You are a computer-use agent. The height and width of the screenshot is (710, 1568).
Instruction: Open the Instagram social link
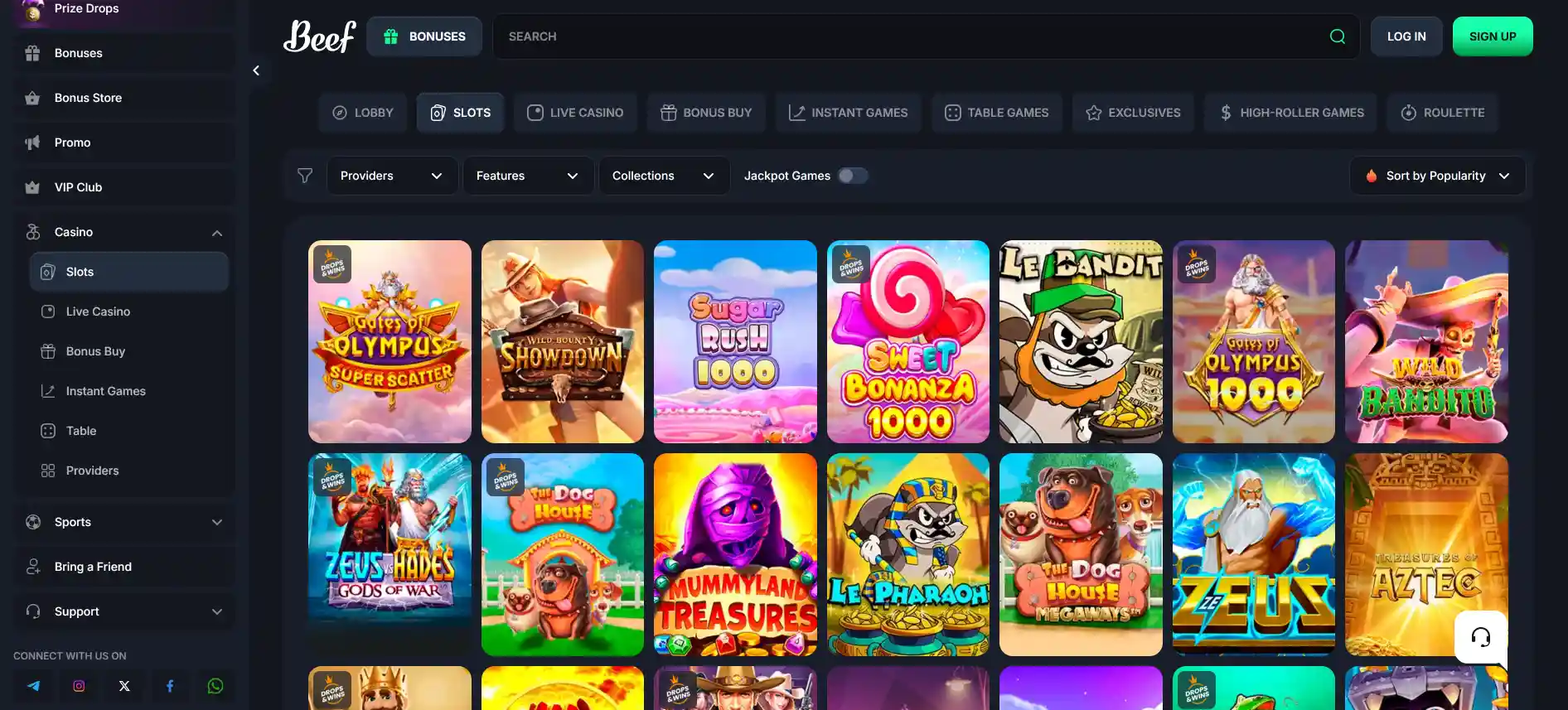click(x=79, y=686)
